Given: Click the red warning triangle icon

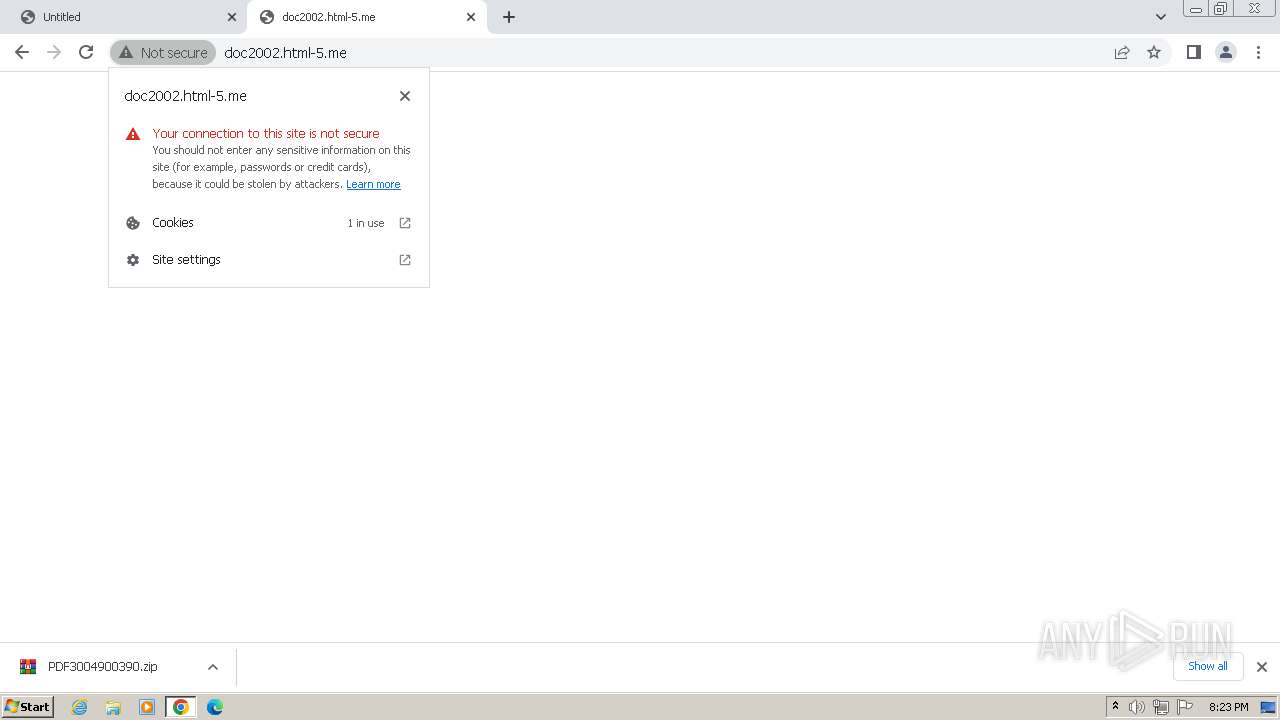Looking at the screenshot, I should (x=132, y=134).
